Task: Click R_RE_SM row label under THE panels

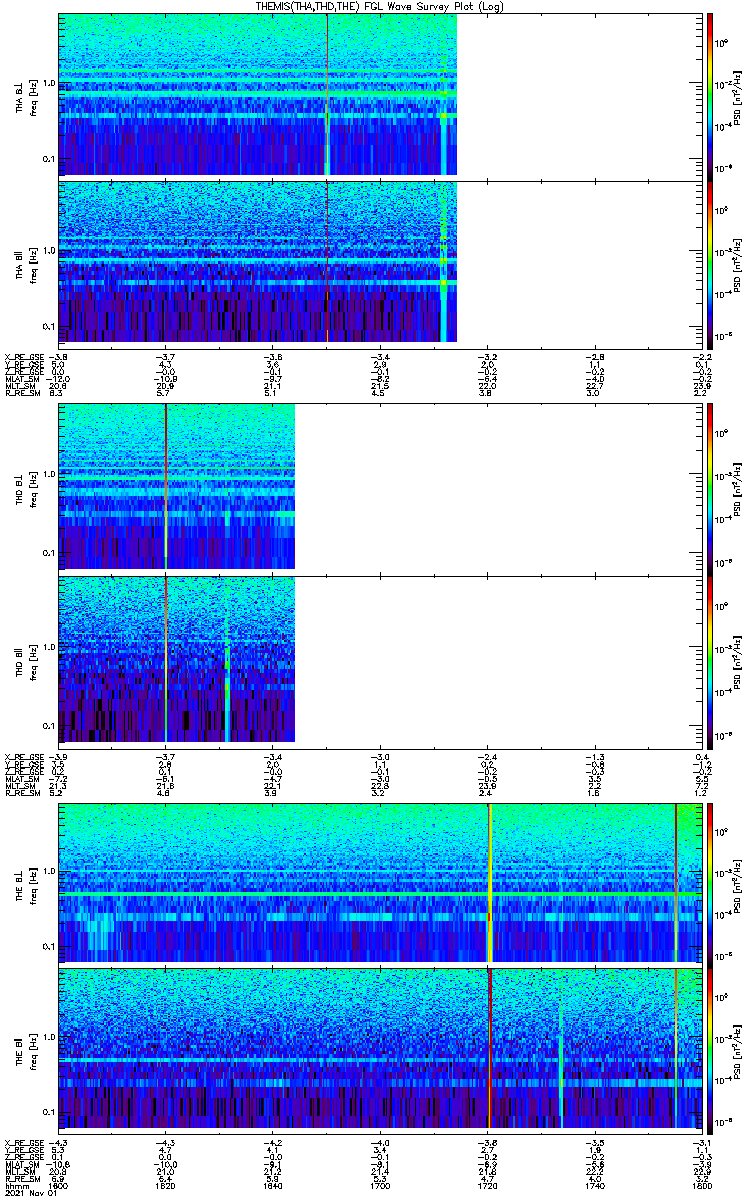Action: click(22, 1179)
